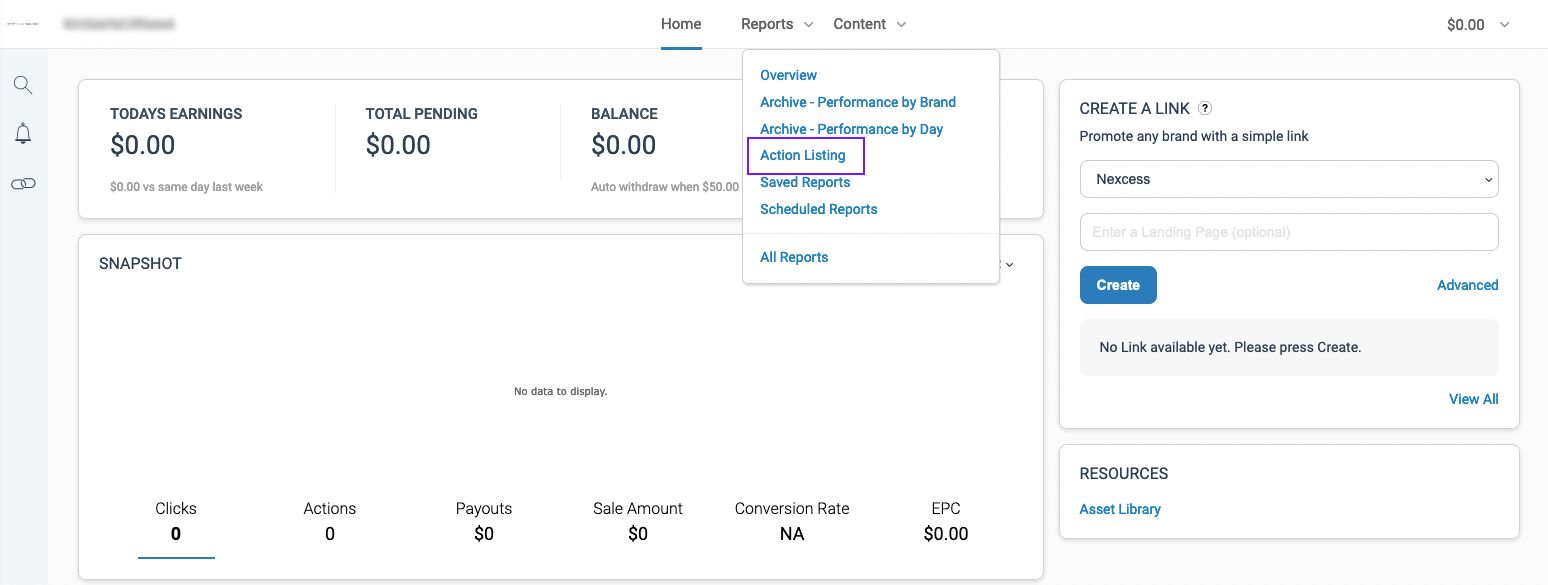
Task: Expand the Snapshot date range chevron
Action: coord(1009,265)
